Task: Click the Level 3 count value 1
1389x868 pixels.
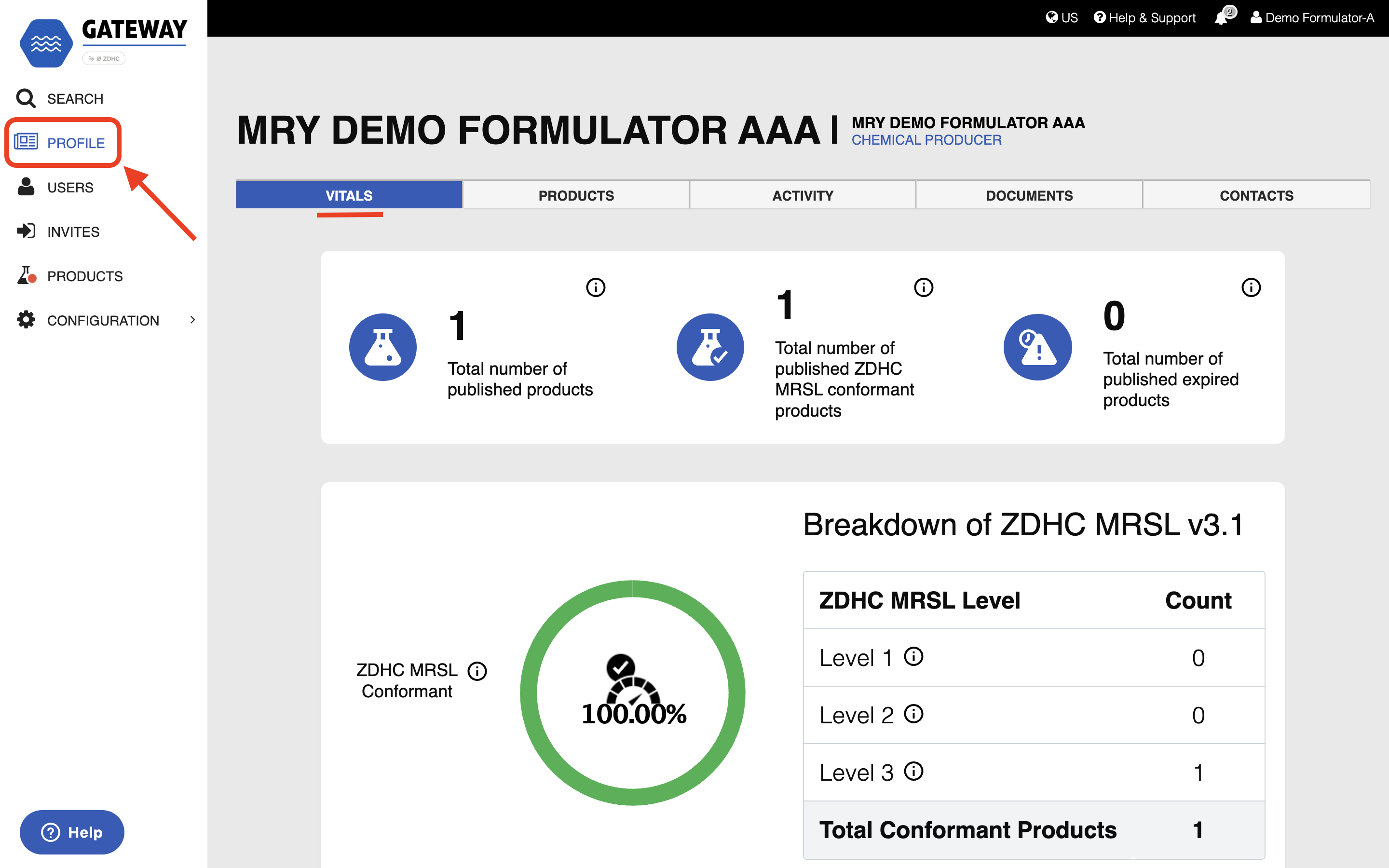Action: click(1198, 773)
